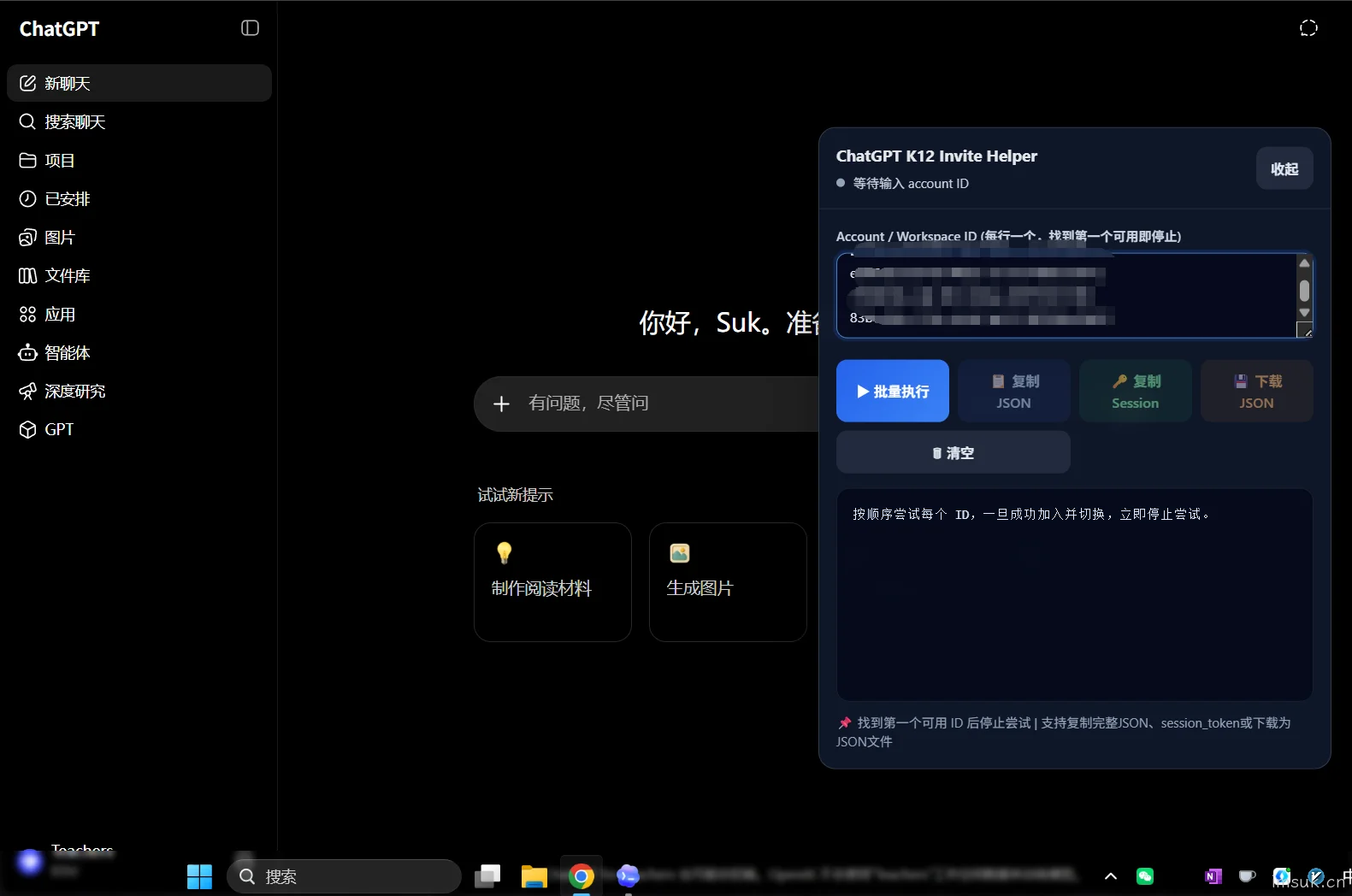Image resolution: width=1352 pixels, height=896 pixels.
Task: Click the scrollbar down arrow in ID textarea
Action: tap(1304, 313)
